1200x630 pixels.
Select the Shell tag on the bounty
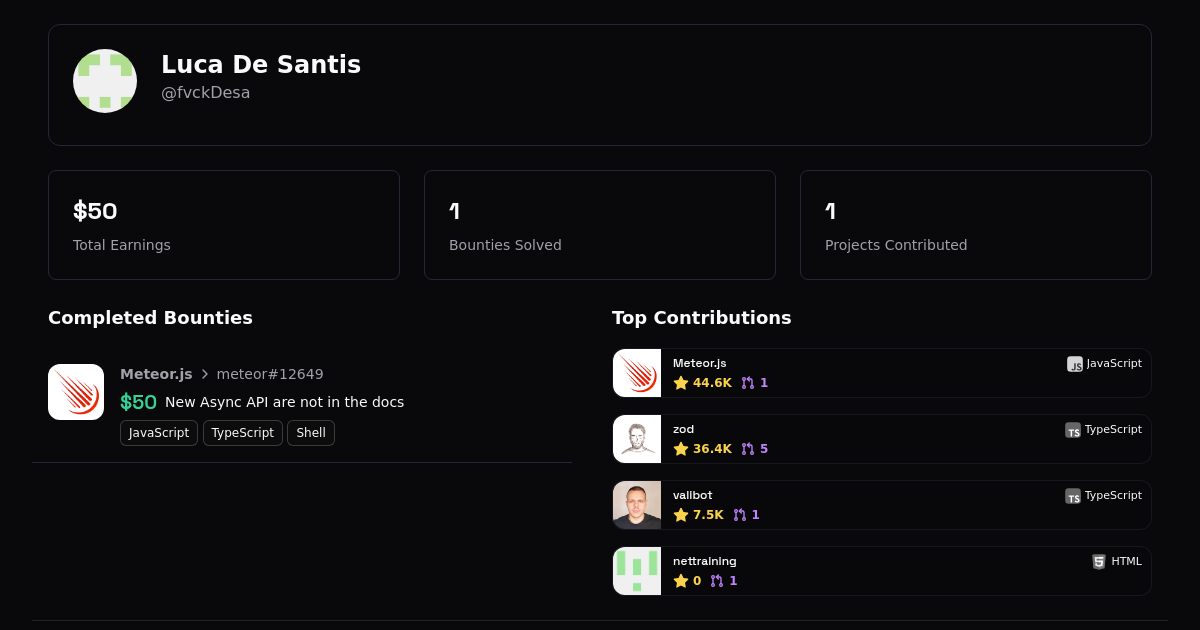(x=311, y=433)
